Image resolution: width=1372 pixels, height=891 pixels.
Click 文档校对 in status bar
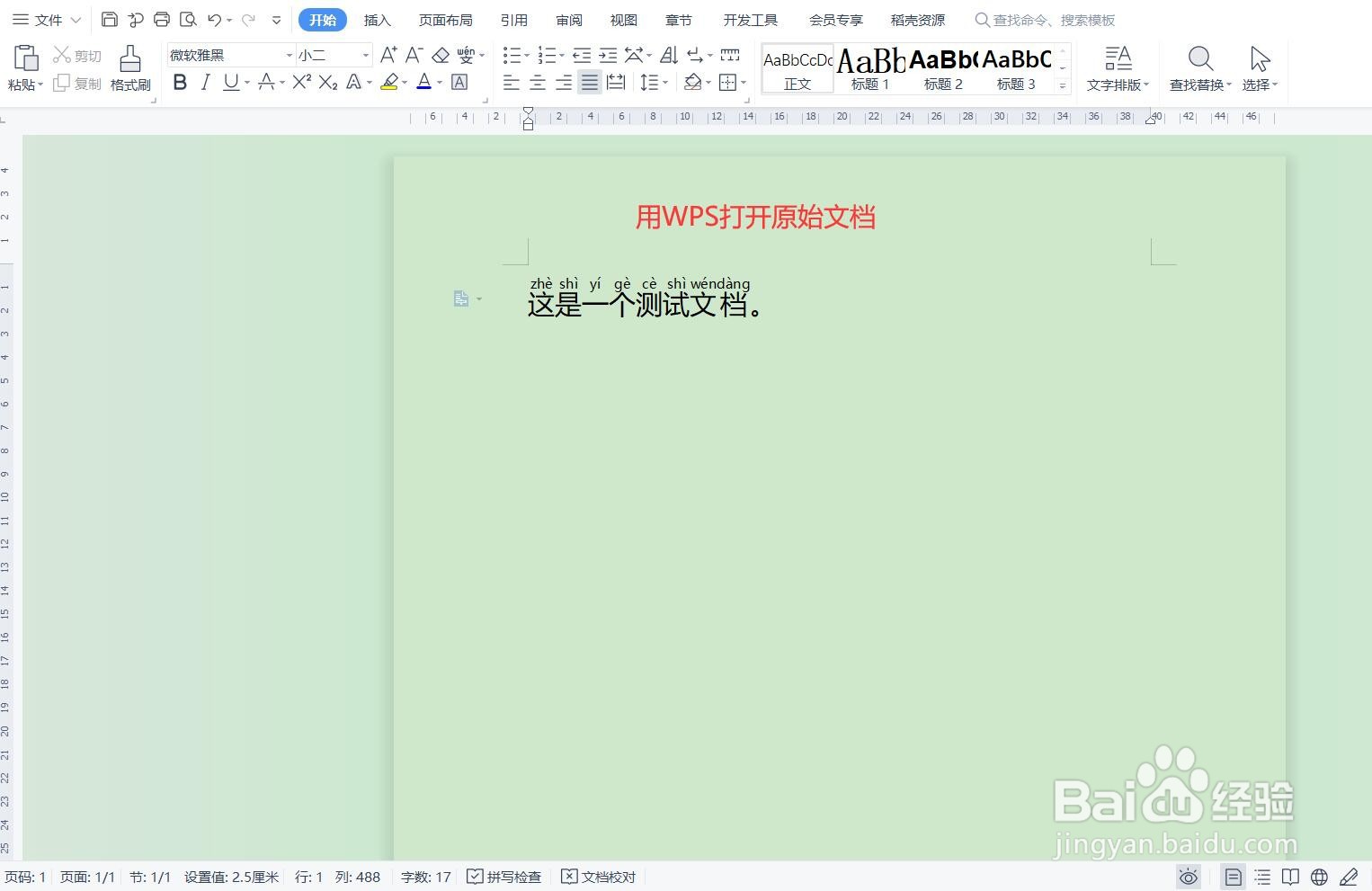click(599, 877)
